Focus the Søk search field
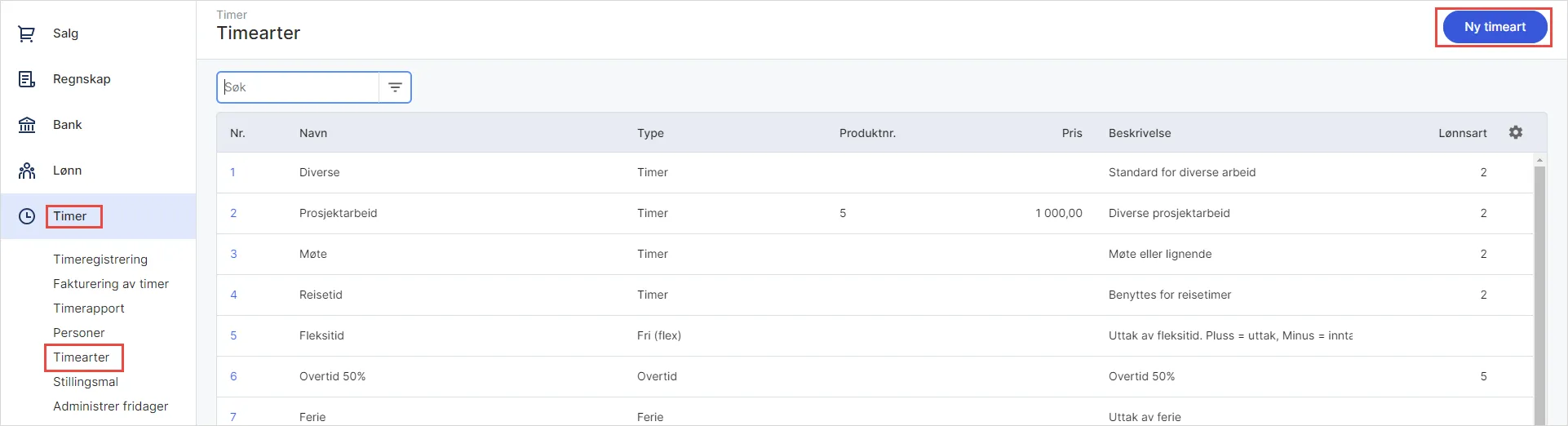 coord(299,87)
